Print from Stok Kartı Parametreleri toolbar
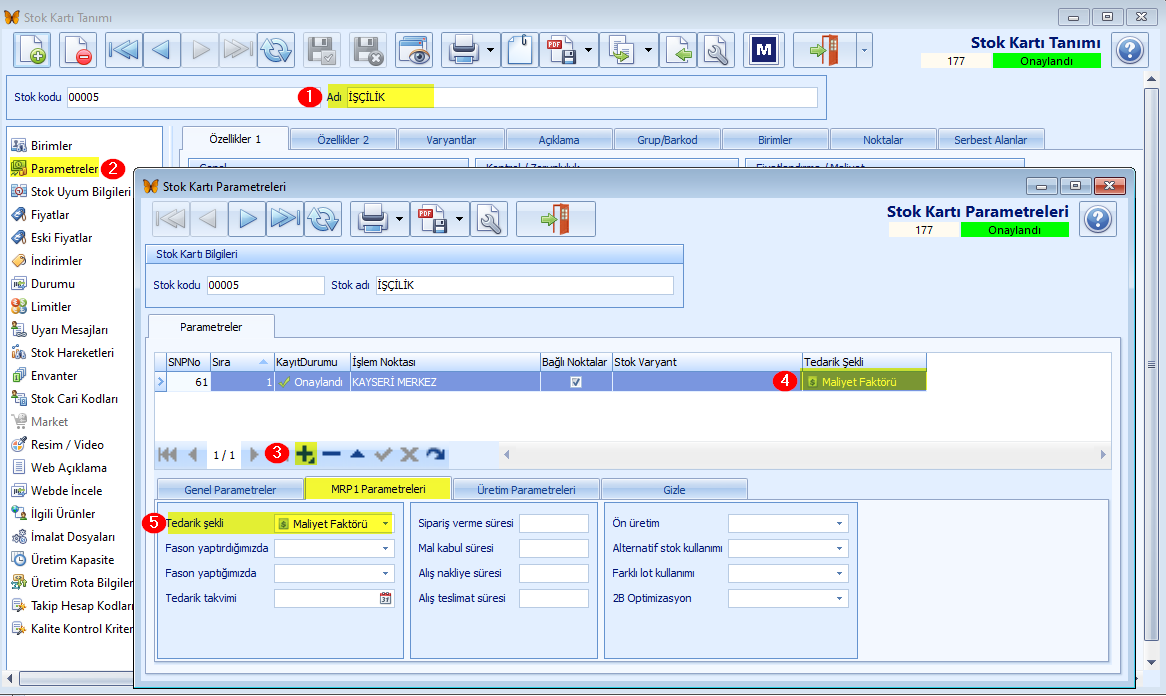Viewport: 1166px width, 696px height. (x=373, y=219)
